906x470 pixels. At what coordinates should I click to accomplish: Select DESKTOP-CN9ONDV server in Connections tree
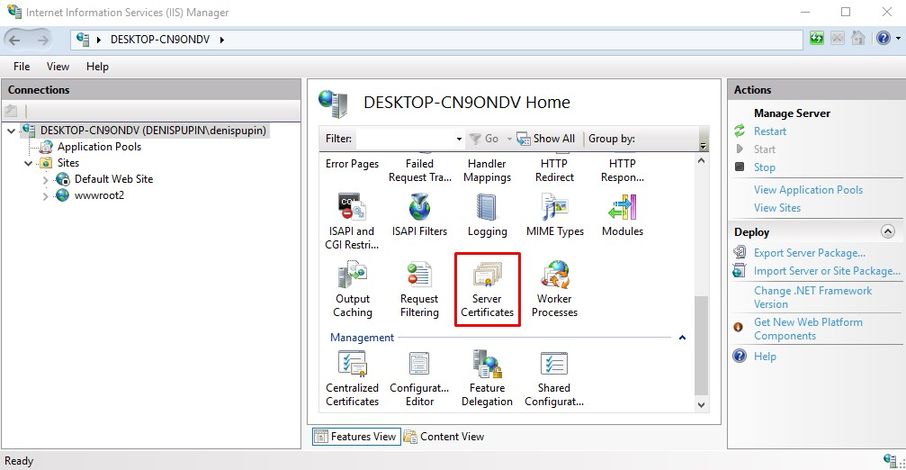(144, 131)
